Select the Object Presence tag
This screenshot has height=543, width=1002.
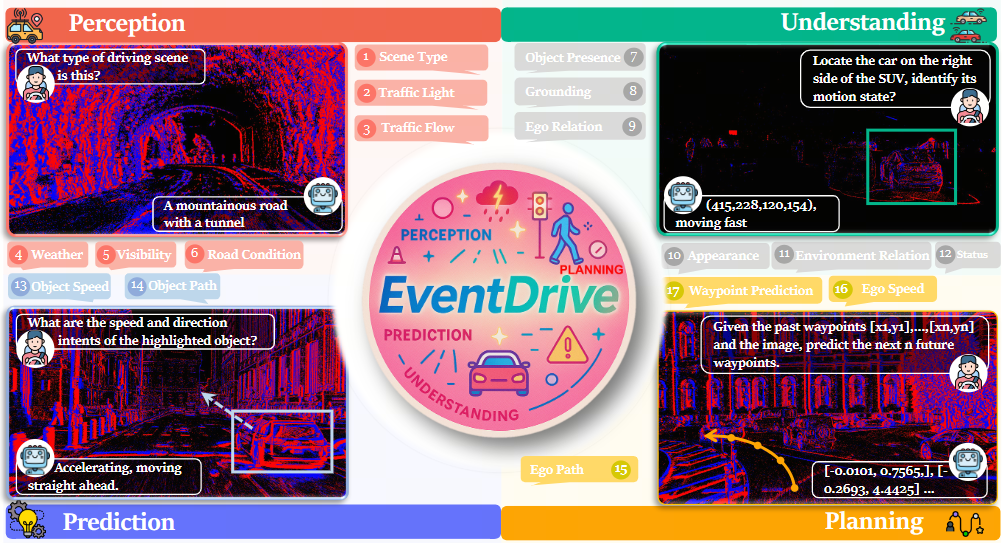pyautogui.click(x=580, y=57)
